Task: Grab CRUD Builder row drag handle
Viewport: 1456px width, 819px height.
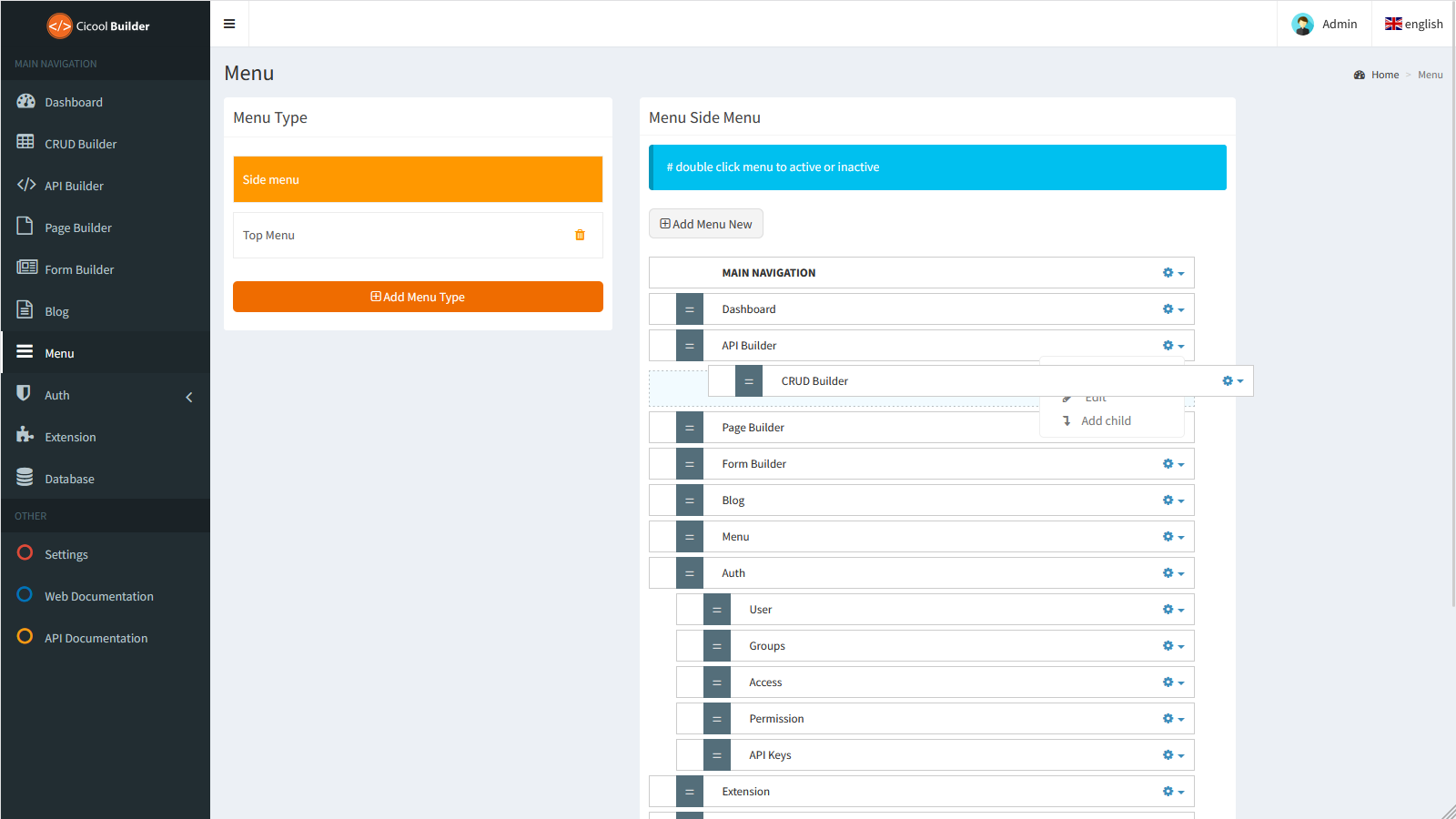Action: click(749, 381)
